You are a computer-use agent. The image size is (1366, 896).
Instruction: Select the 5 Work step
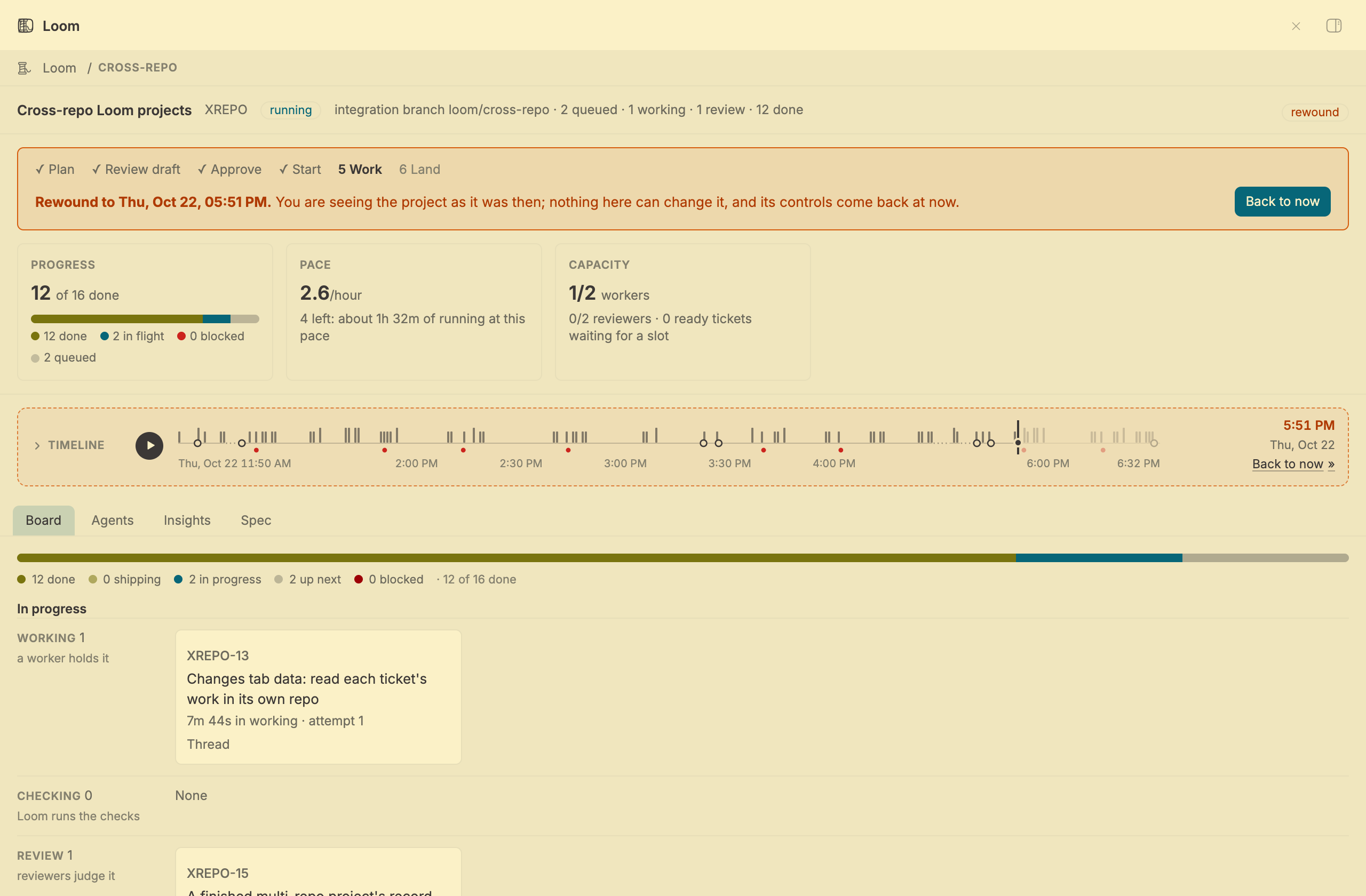pos(360,169)
